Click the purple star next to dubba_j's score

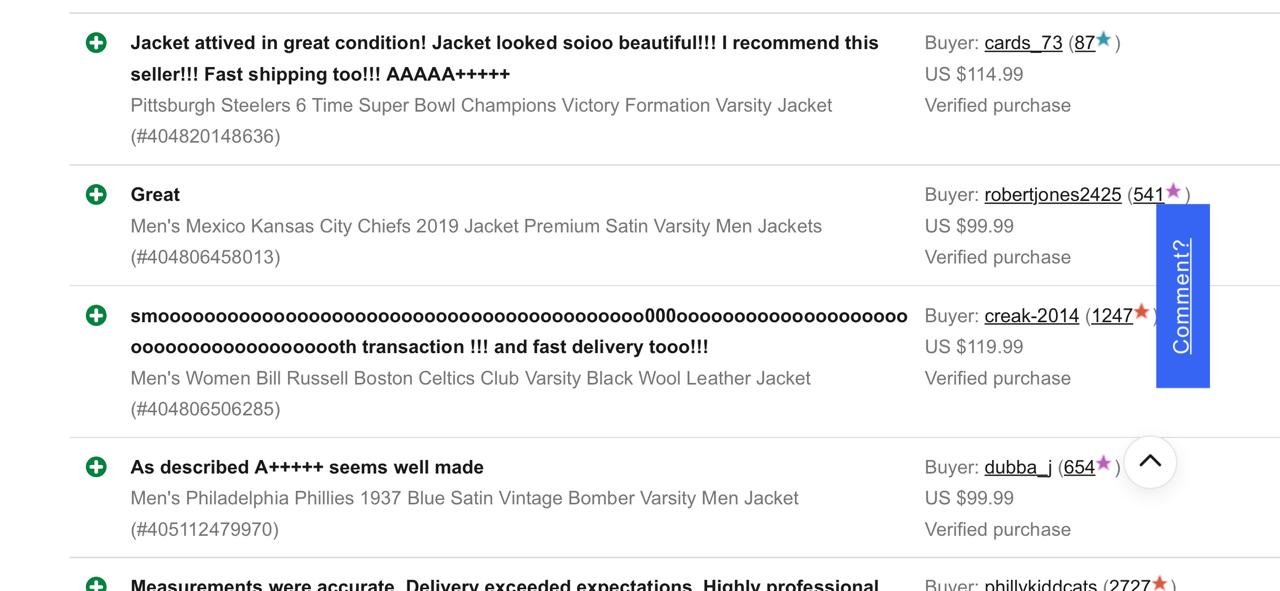click(1101, 462)
